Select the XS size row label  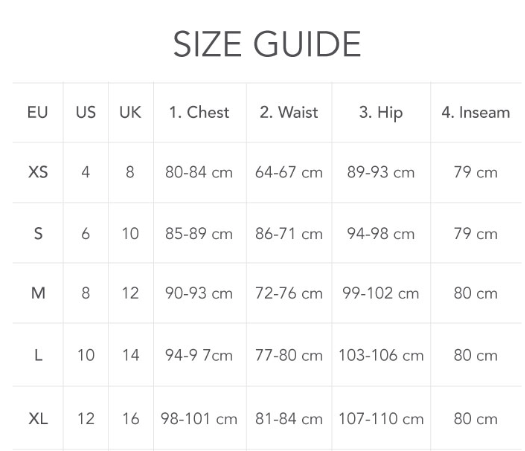(38, 172)
